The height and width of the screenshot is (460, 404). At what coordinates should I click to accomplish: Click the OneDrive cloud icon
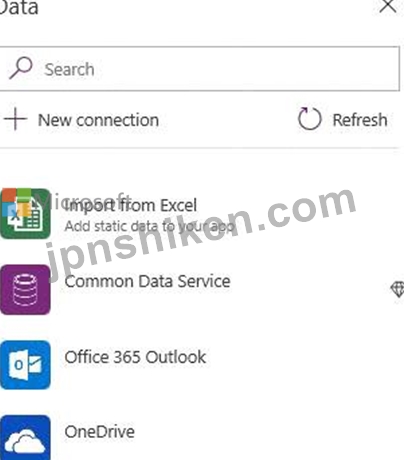(x=25, y=438)
